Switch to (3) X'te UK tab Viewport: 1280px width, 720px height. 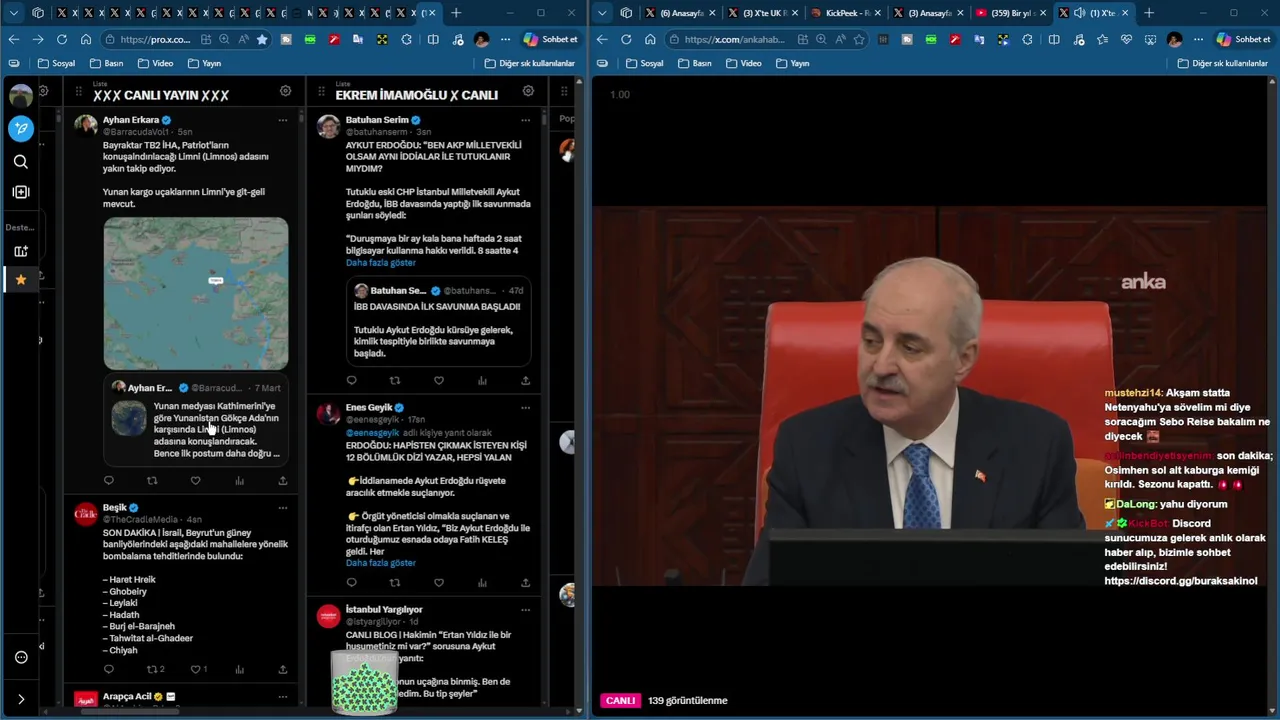click(x=764, y=13)
